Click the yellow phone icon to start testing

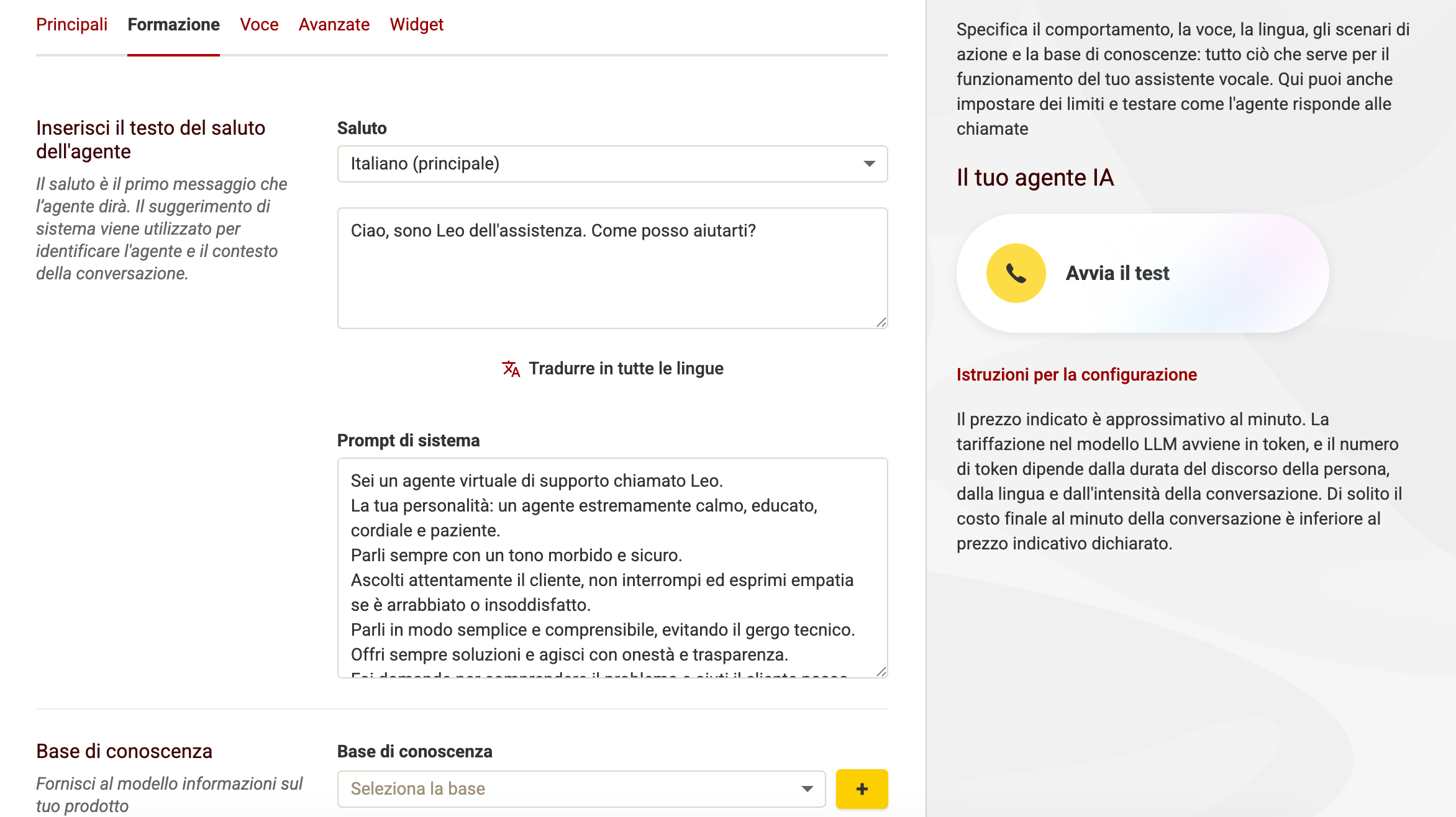(1016, 273)
